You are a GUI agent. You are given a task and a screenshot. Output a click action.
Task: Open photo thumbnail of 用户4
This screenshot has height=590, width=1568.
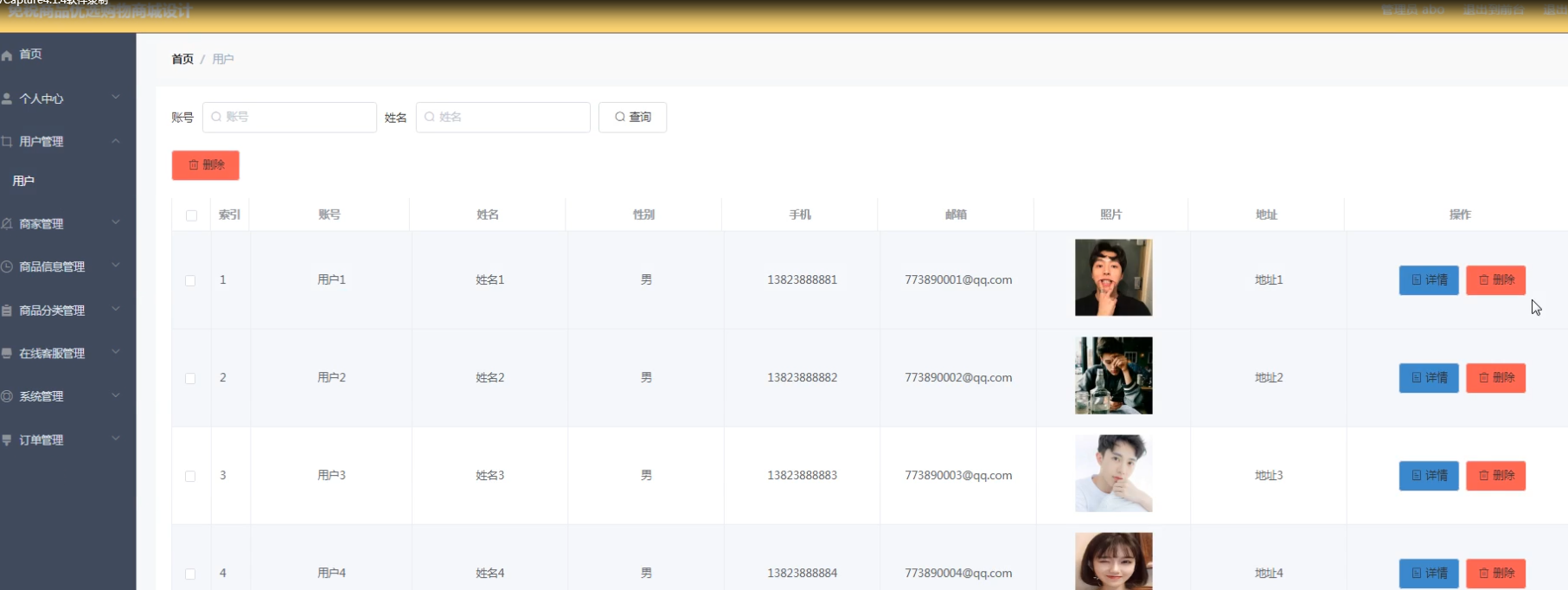tap(1113, 561)
